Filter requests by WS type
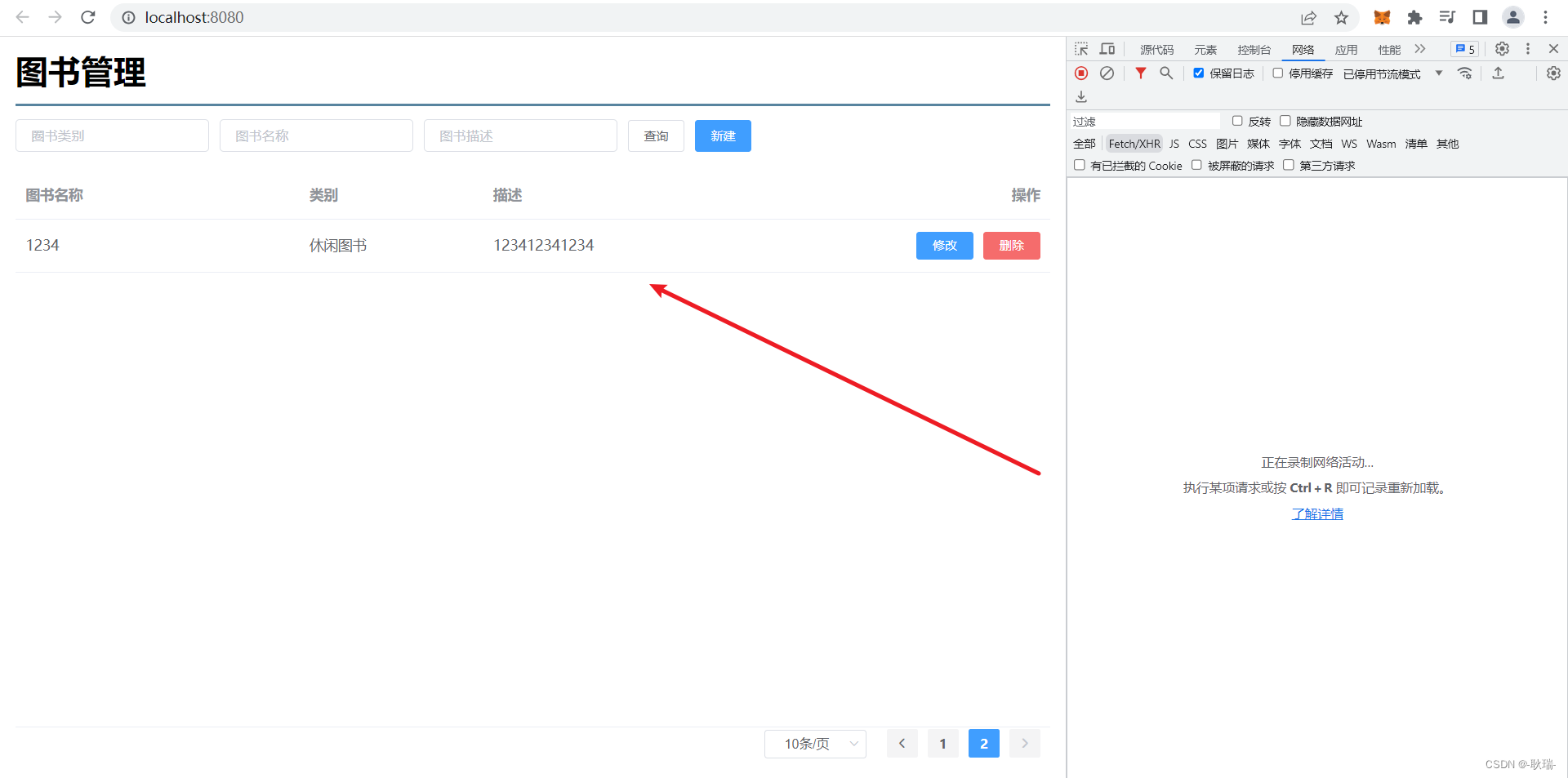This screenshot has width=1568, height=778. pos(1349,144)
